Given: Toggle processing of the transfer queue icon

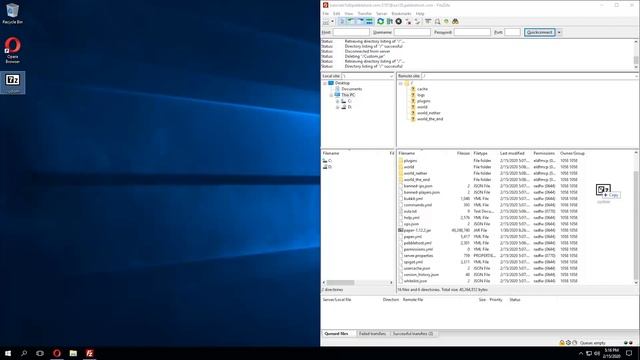Looking at the screenshot, I should (x=390, y=22).
